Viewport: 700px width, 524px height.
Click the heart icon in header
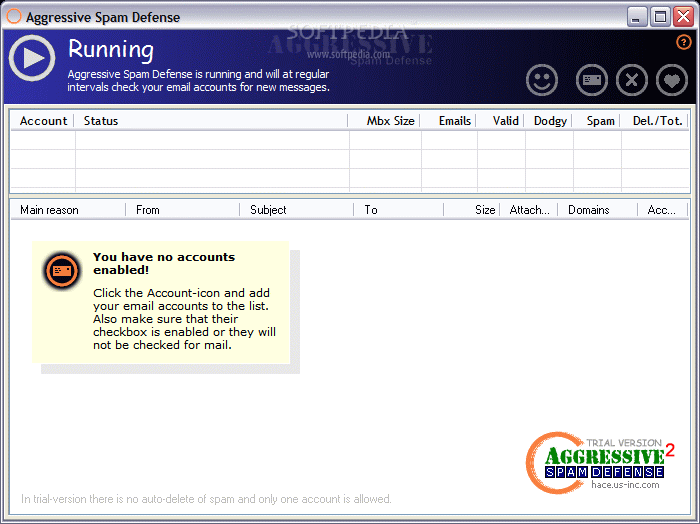[672, 80]
